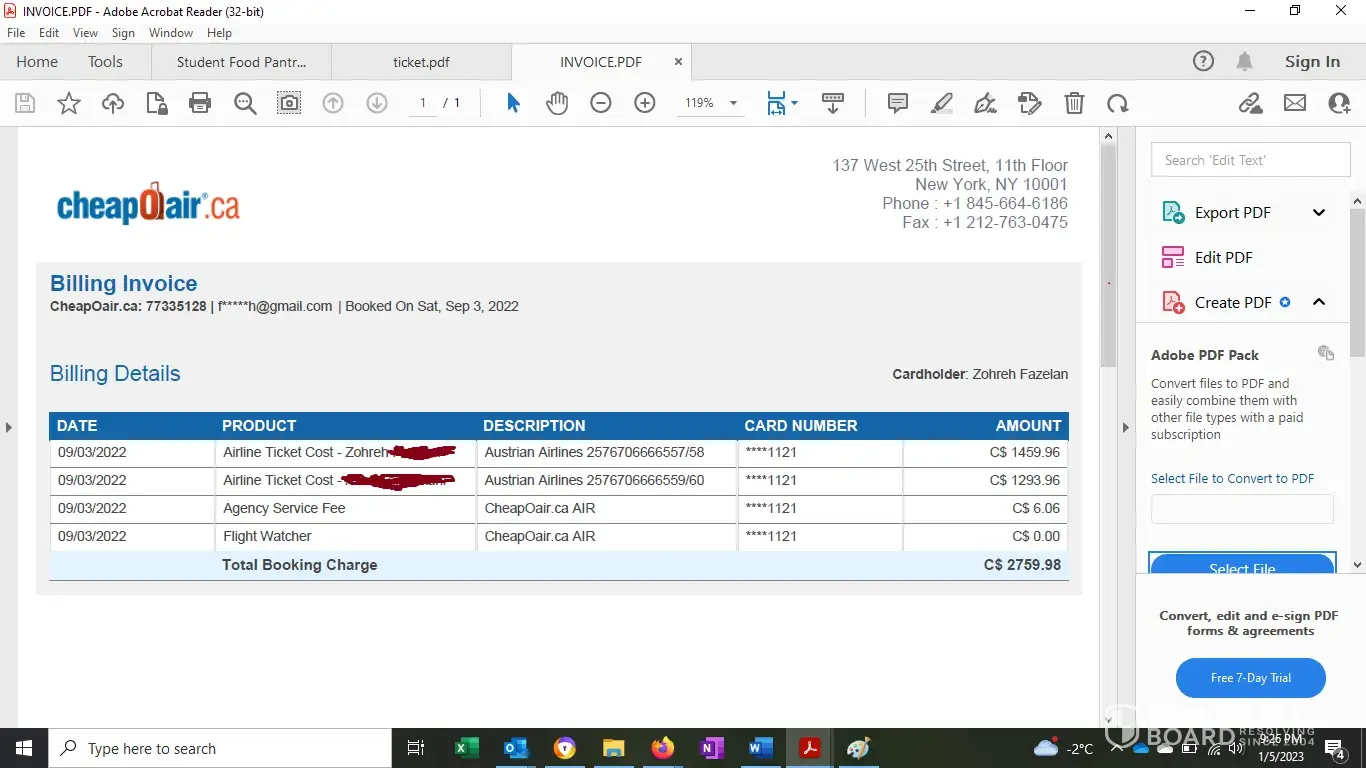Add a star bookmark to file
Image resolution: width=1366 pixels, height=768 pixels.
[x=69, y=103]
